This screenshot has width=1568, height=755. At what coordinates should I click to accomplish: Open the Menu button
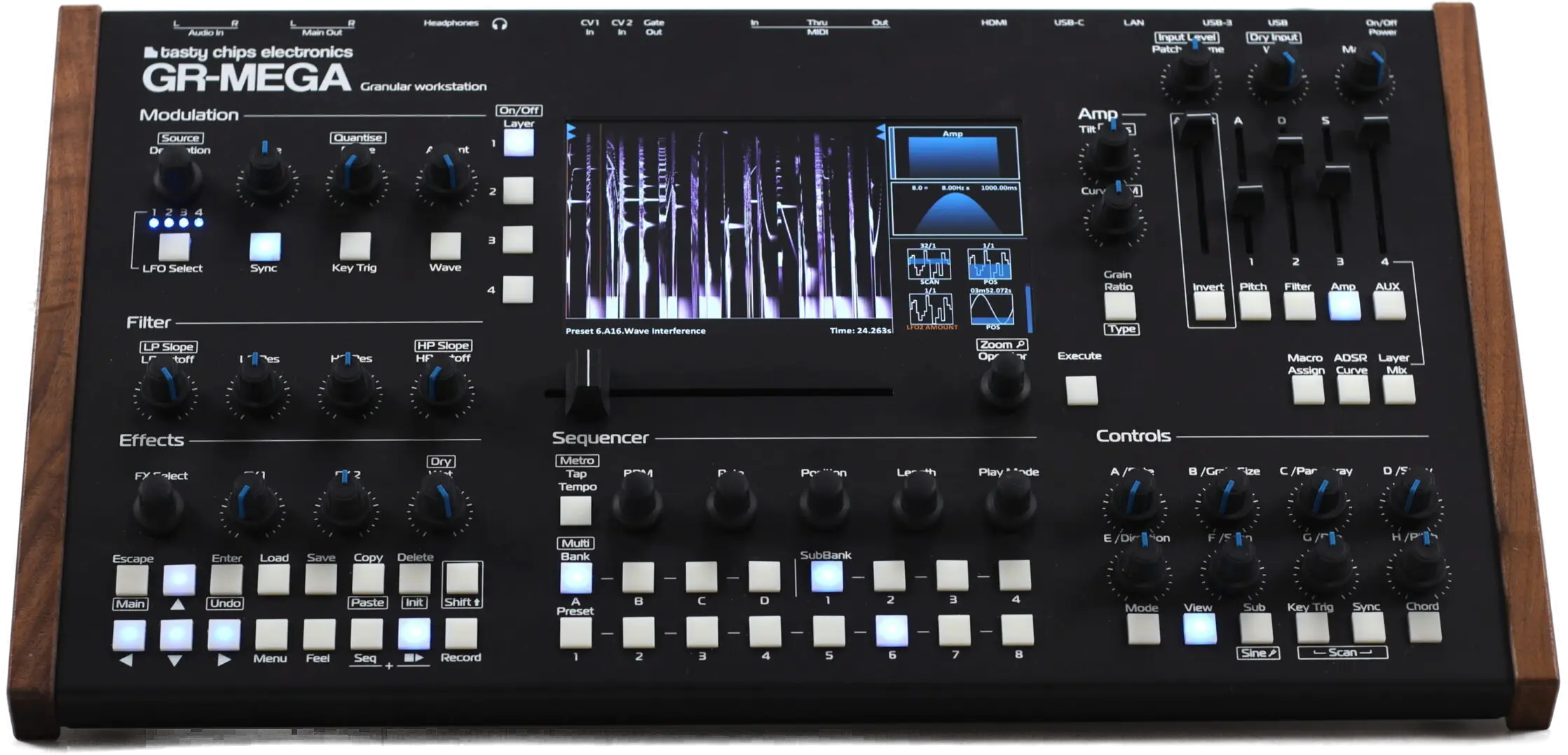pos(271,634)
